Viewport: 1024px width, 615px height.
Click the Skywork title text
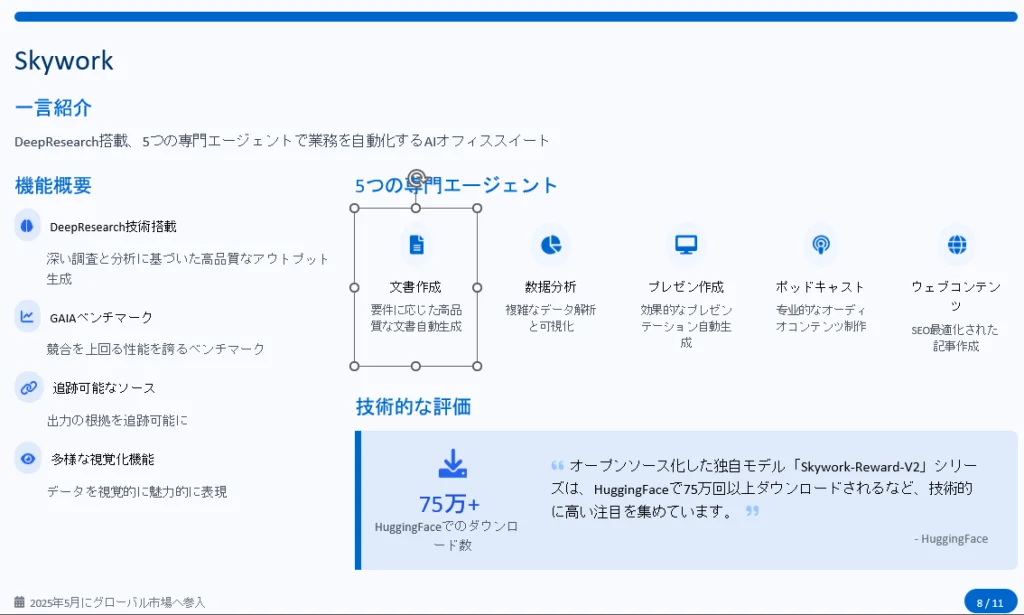pos(64,61)
